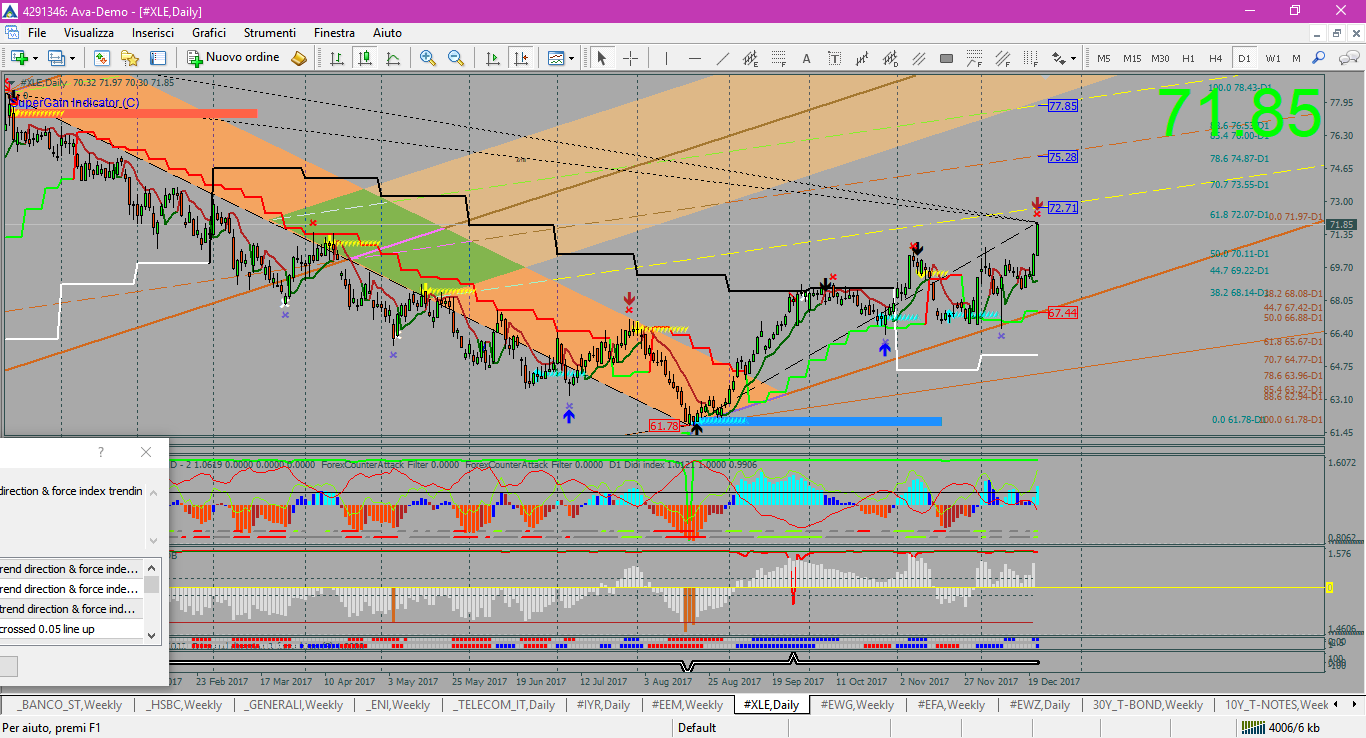Switch to H4 timeframe

tap(1216, 58)
